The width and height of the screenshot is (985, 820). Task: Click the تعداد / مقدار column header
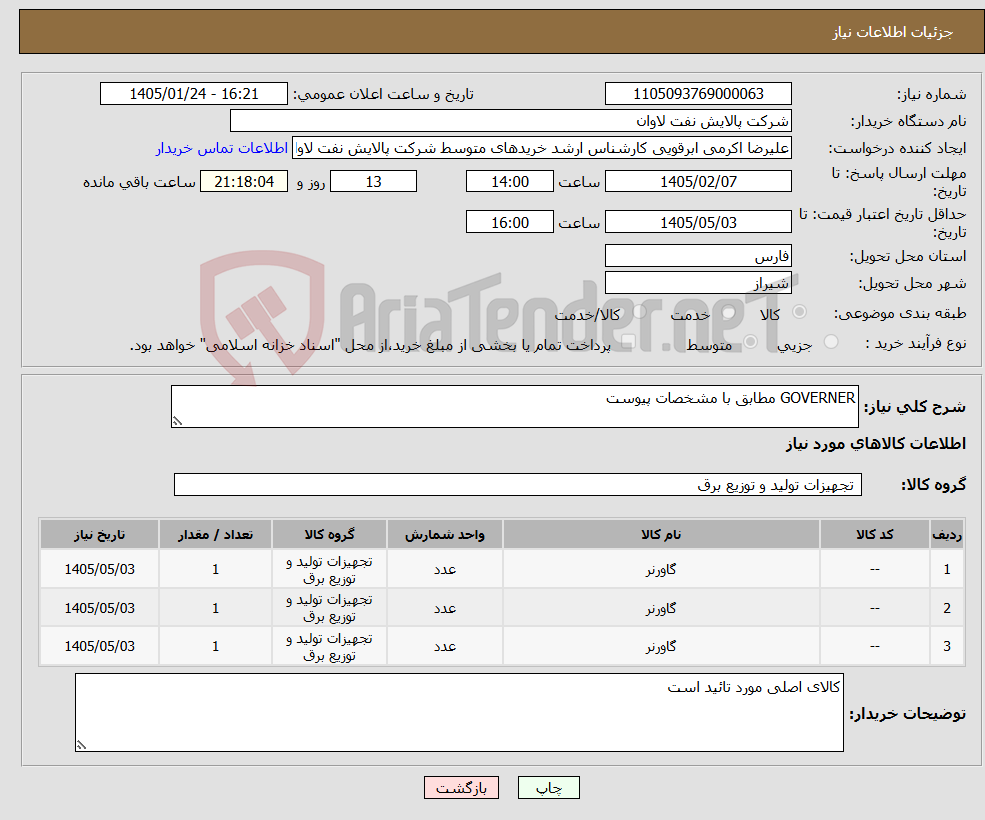[x=215, y=534]
